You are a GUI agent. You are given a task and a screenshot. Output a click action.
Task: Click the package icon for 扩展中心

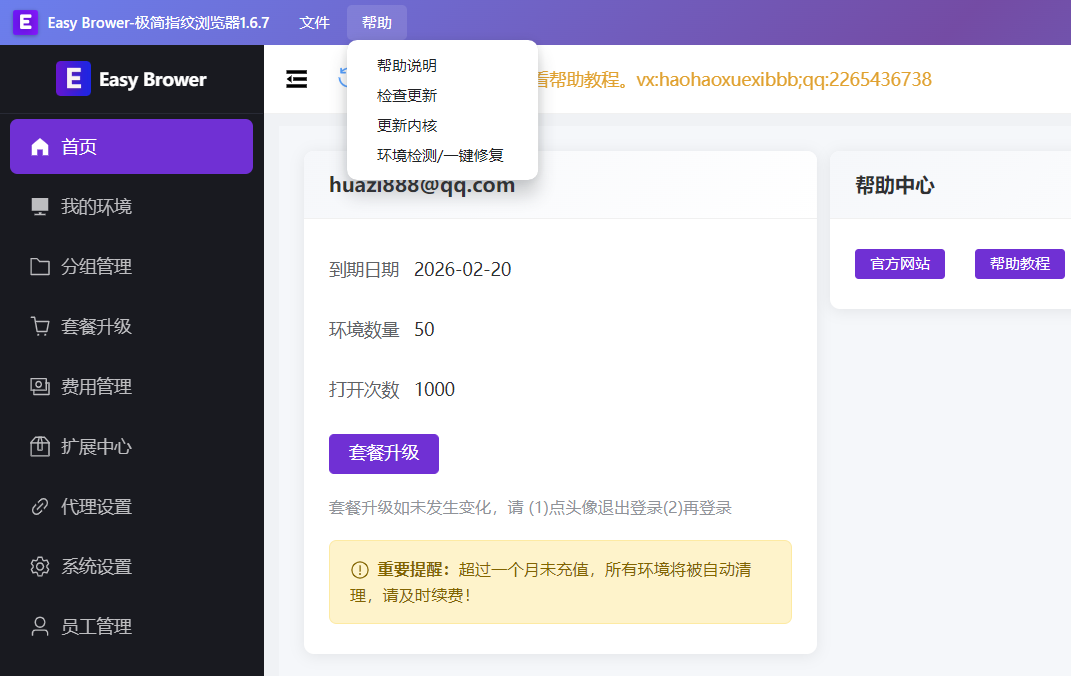coord(40,447)
